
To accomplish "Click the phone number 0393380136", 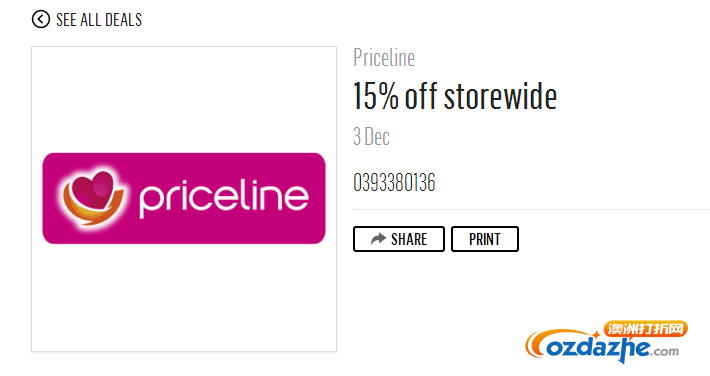I will point(394,183).
